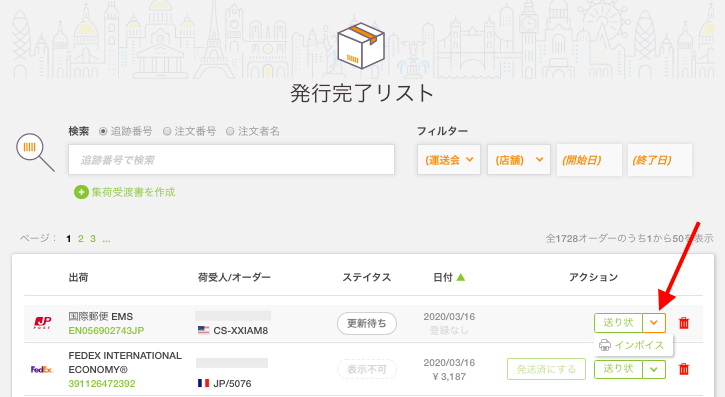Click the FedEx carrier logo
This screenshot has width=725, height=397.
42,369
